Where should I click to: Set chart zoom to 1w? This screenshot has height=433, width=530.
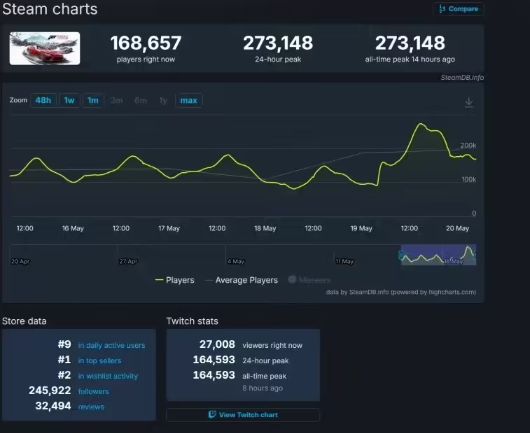(69, 100)
